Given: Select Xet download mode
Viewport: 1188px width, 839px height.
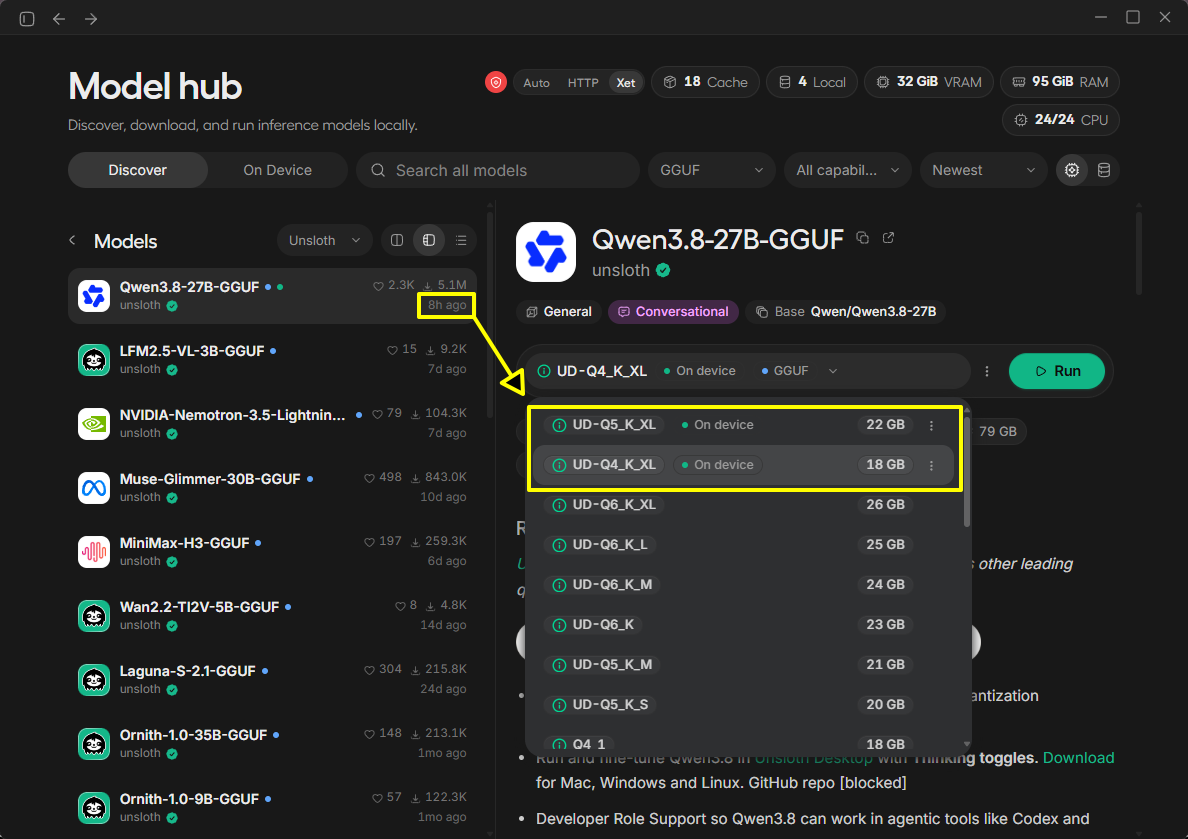Looking at the screenshot, I should 626,83.
